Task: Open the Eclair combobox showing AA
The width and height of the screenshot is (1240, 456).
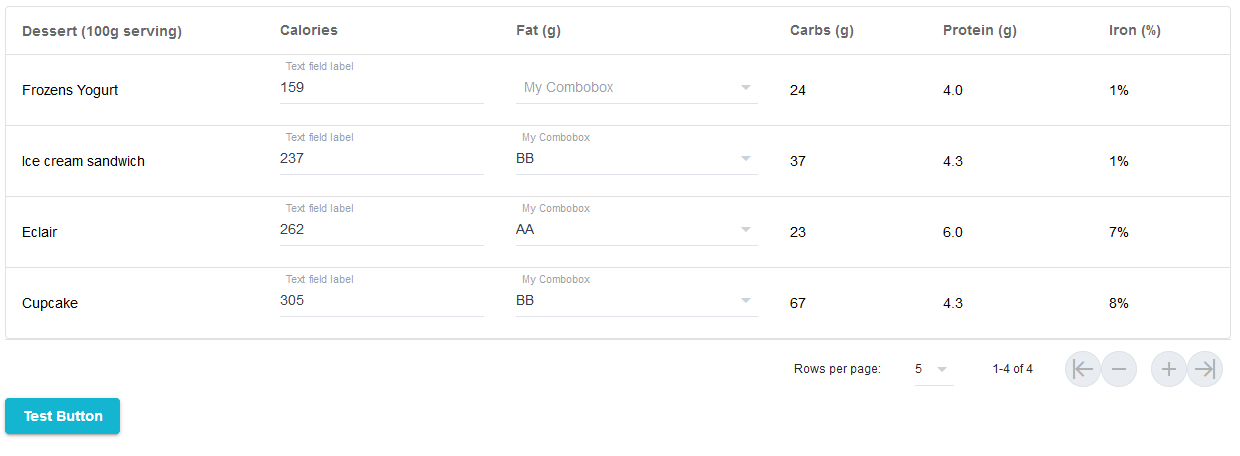Action: point(637,229)
